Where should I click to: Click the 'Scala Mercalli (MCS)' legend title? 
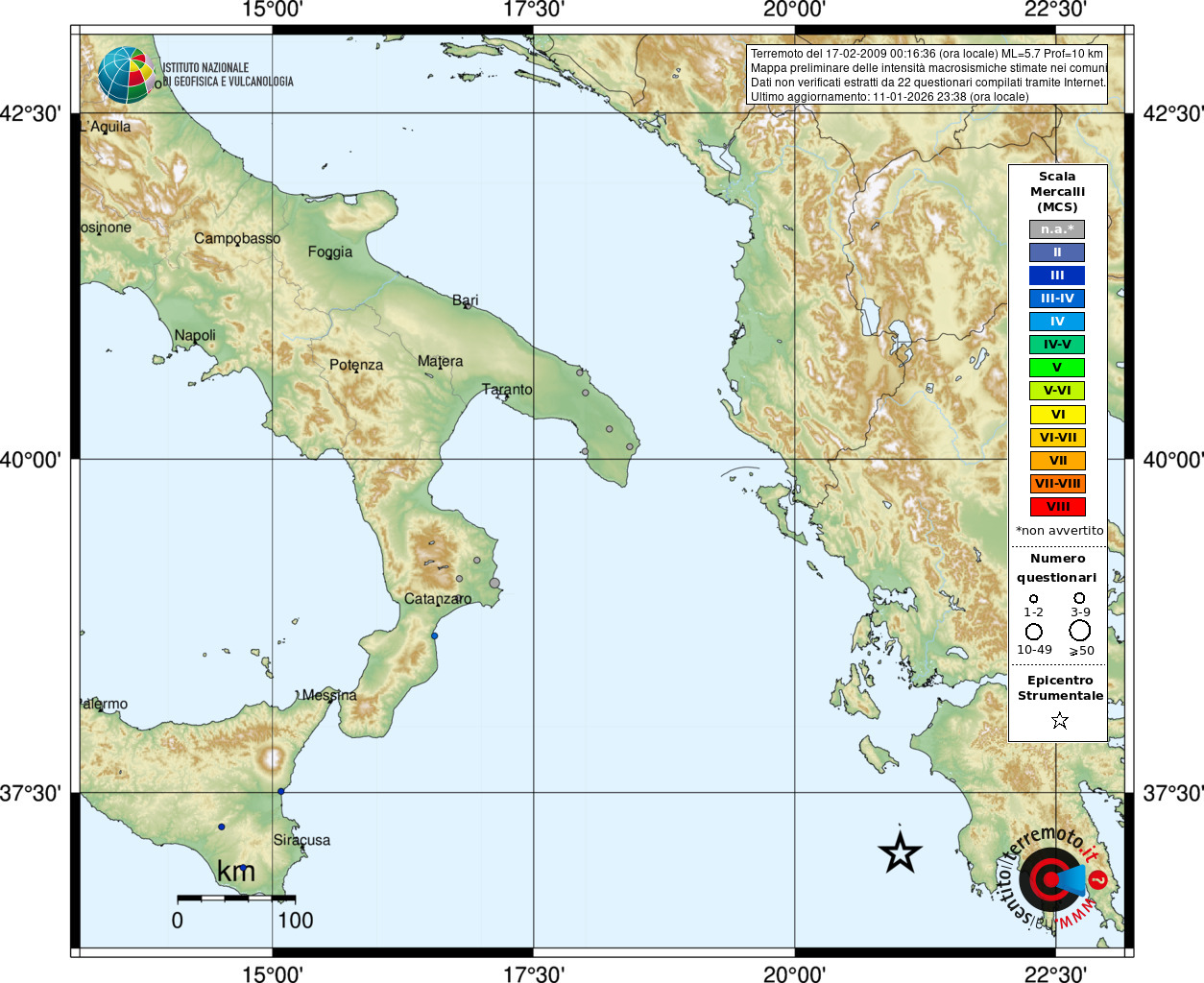pyautogui.click(x=1057, y=192)
